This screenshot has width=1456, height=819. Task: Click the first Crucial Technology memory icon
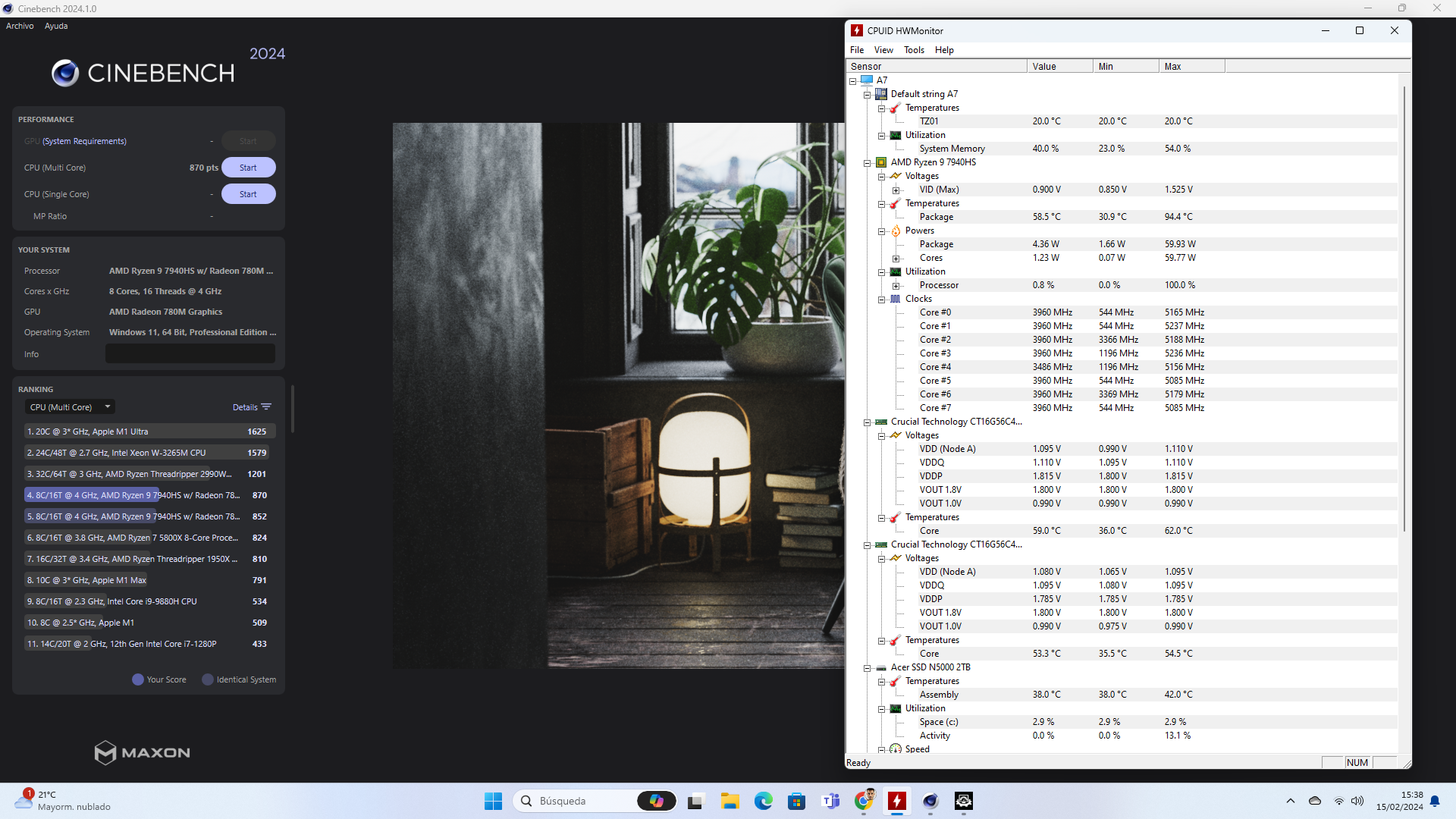click(x=881, y=422)
